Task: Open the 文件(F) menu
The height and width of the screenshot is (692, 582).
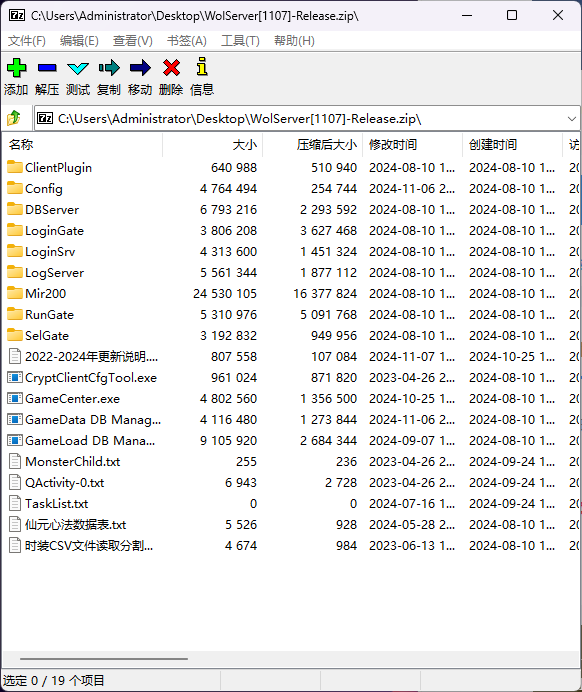Action: tap(26, 41)
